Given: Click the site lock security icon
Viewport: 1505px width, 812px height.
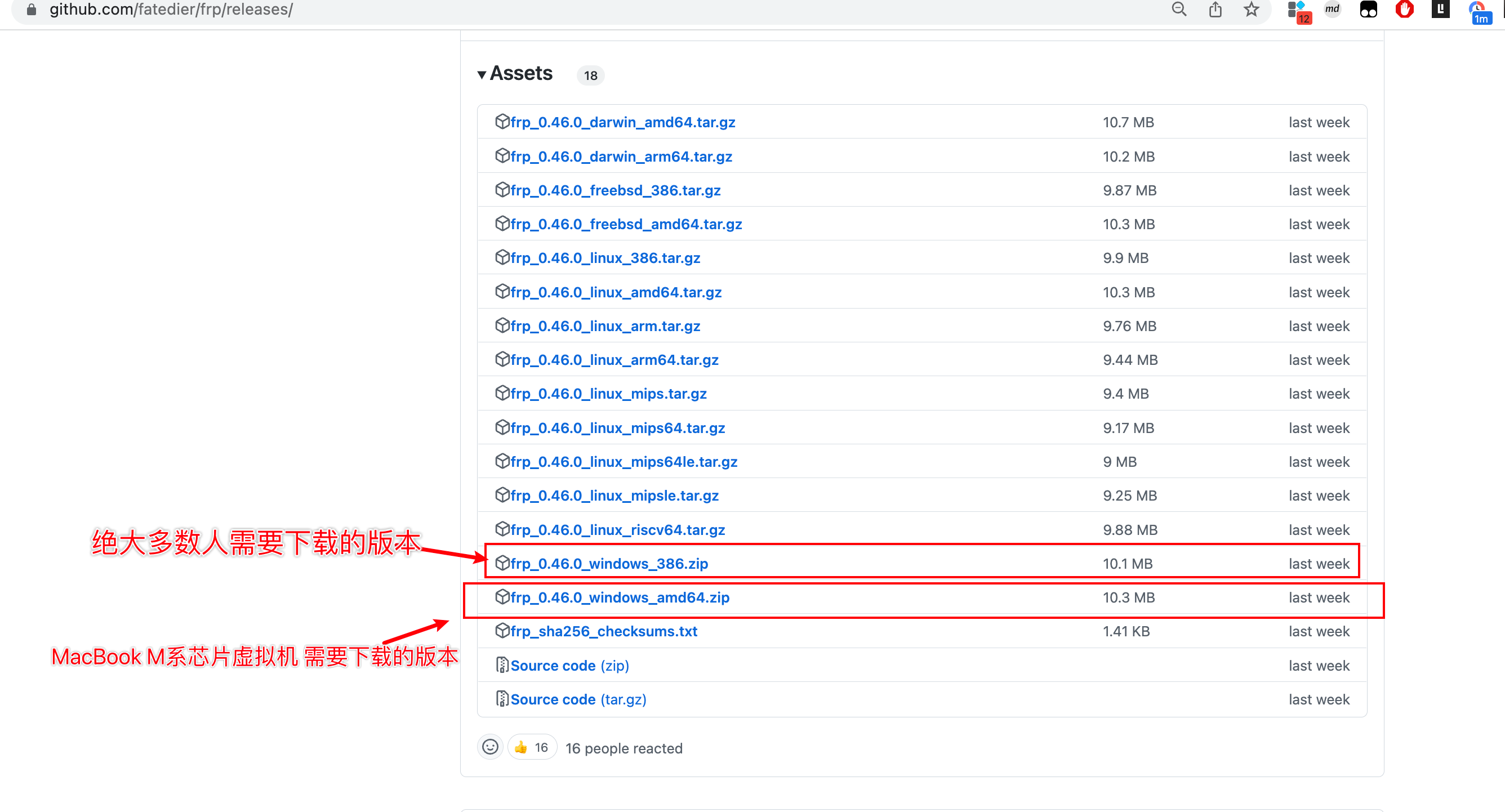Looking at the screenshot, I should point(32,10).
